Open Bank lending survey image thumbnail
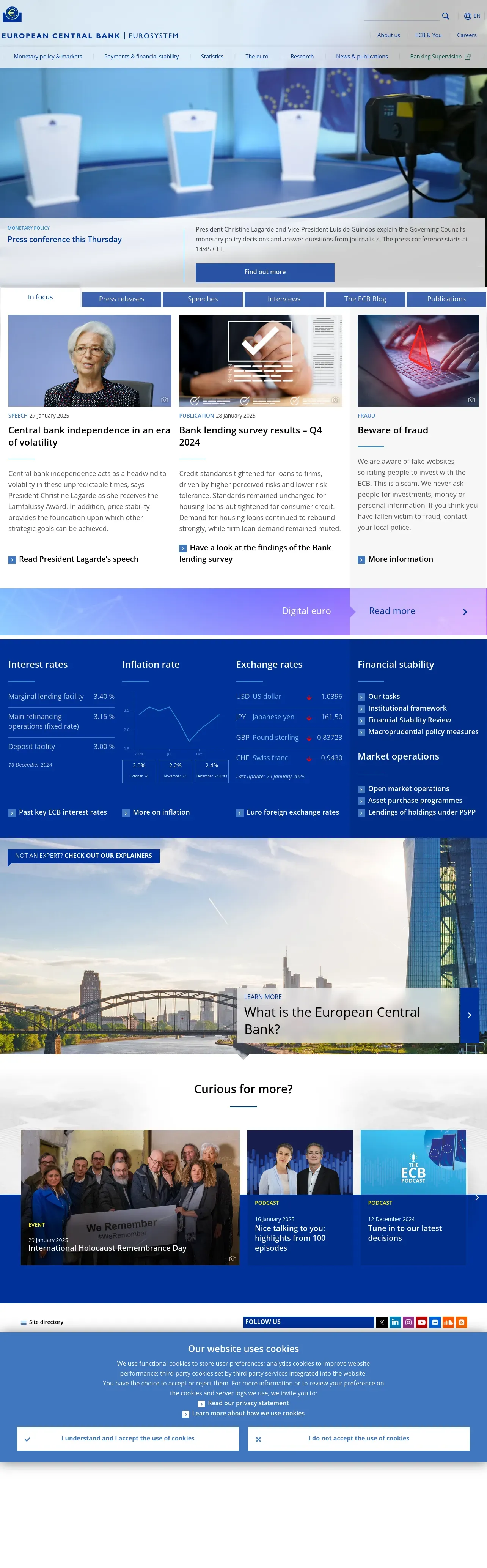This screenshot has width=487, height=1568. point(261,360)
